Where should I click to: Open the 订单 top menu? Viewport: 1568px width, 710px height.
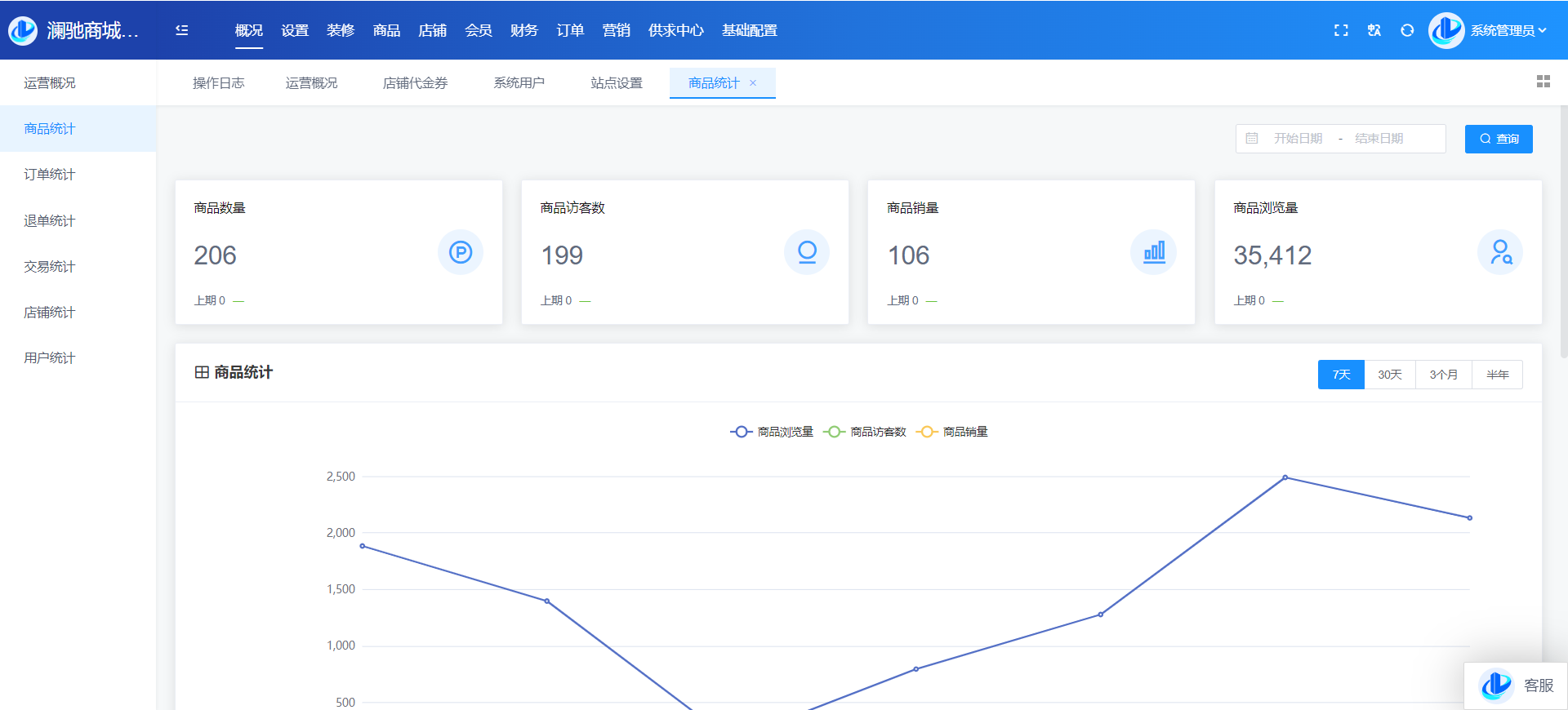click(570, 30)
